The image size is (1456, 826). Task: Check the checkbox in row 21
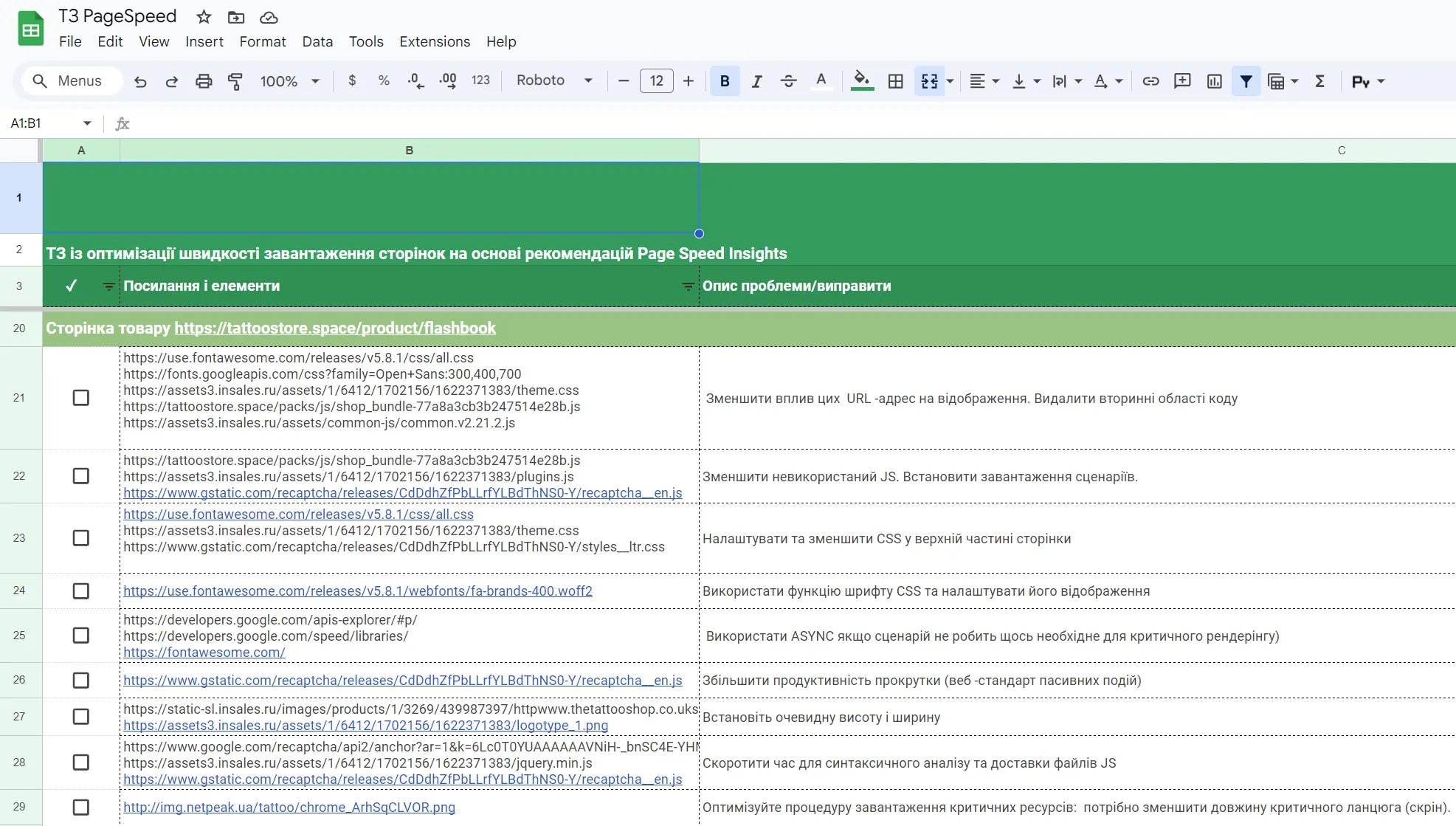[x=81, y=397]
